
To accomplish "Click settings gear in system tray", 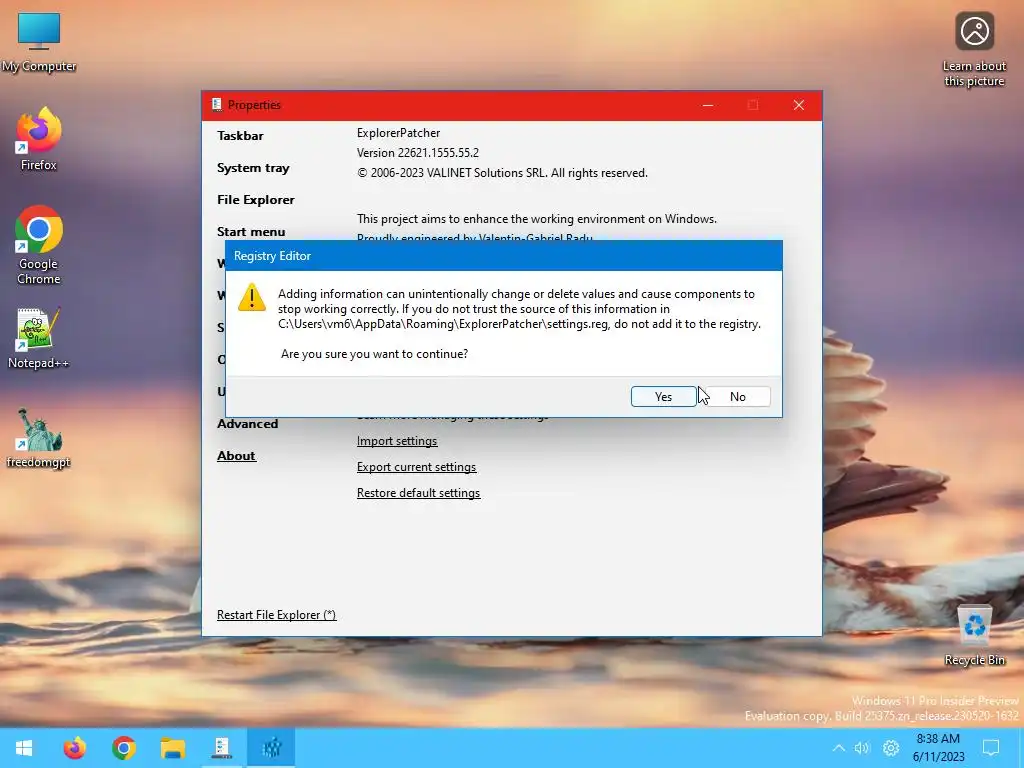I will 891,748.
